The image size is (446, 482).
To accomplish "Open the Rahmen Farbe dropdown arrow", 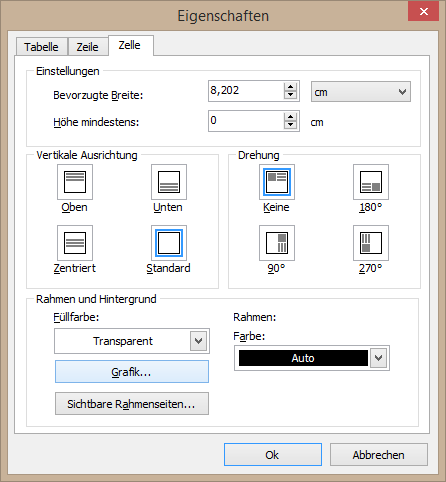I will click(x=378, y=358).
